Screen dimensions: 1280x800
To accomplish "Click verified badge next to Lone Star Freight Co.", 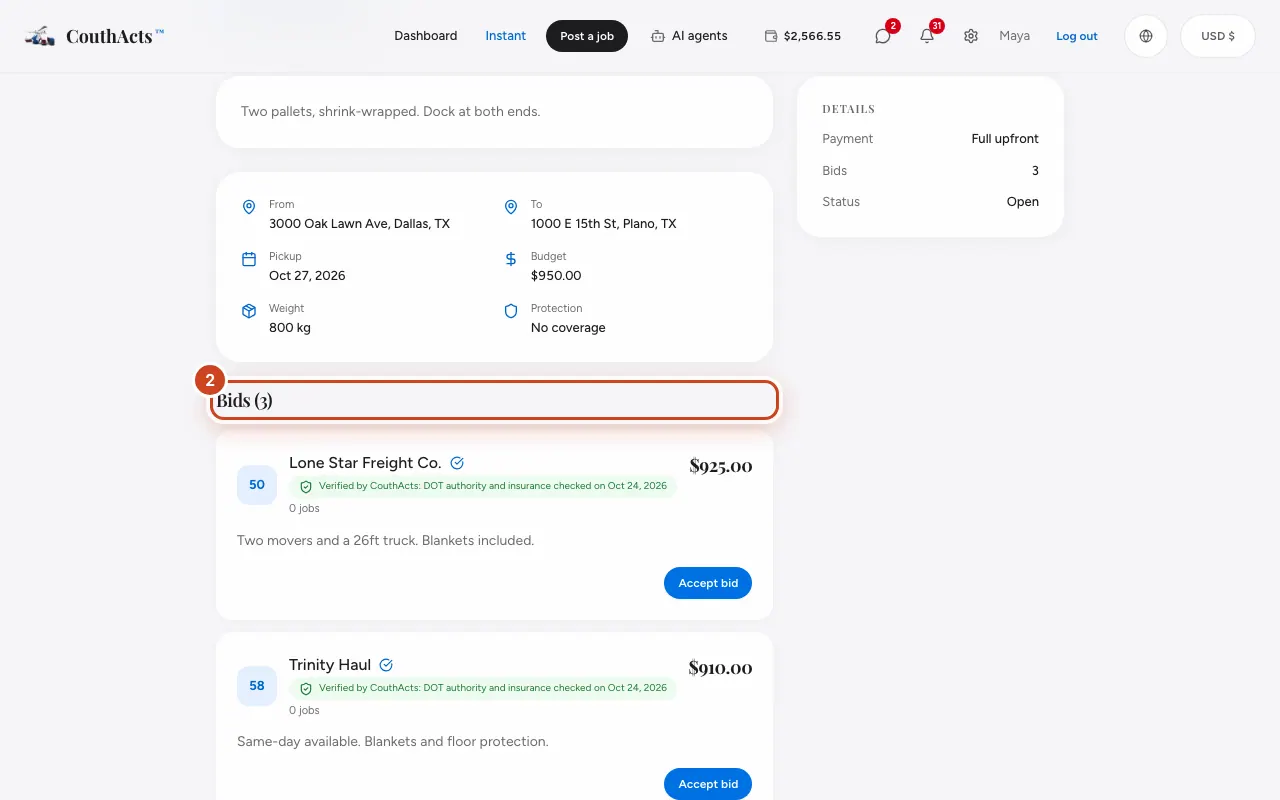I will [x=457, y=463].
